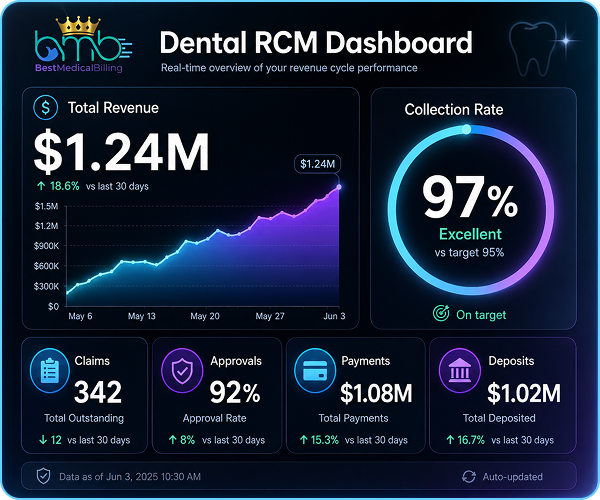
Task: Open the 92% Approval Rate card
Action: pyautogui.click(x=217, y=395)
